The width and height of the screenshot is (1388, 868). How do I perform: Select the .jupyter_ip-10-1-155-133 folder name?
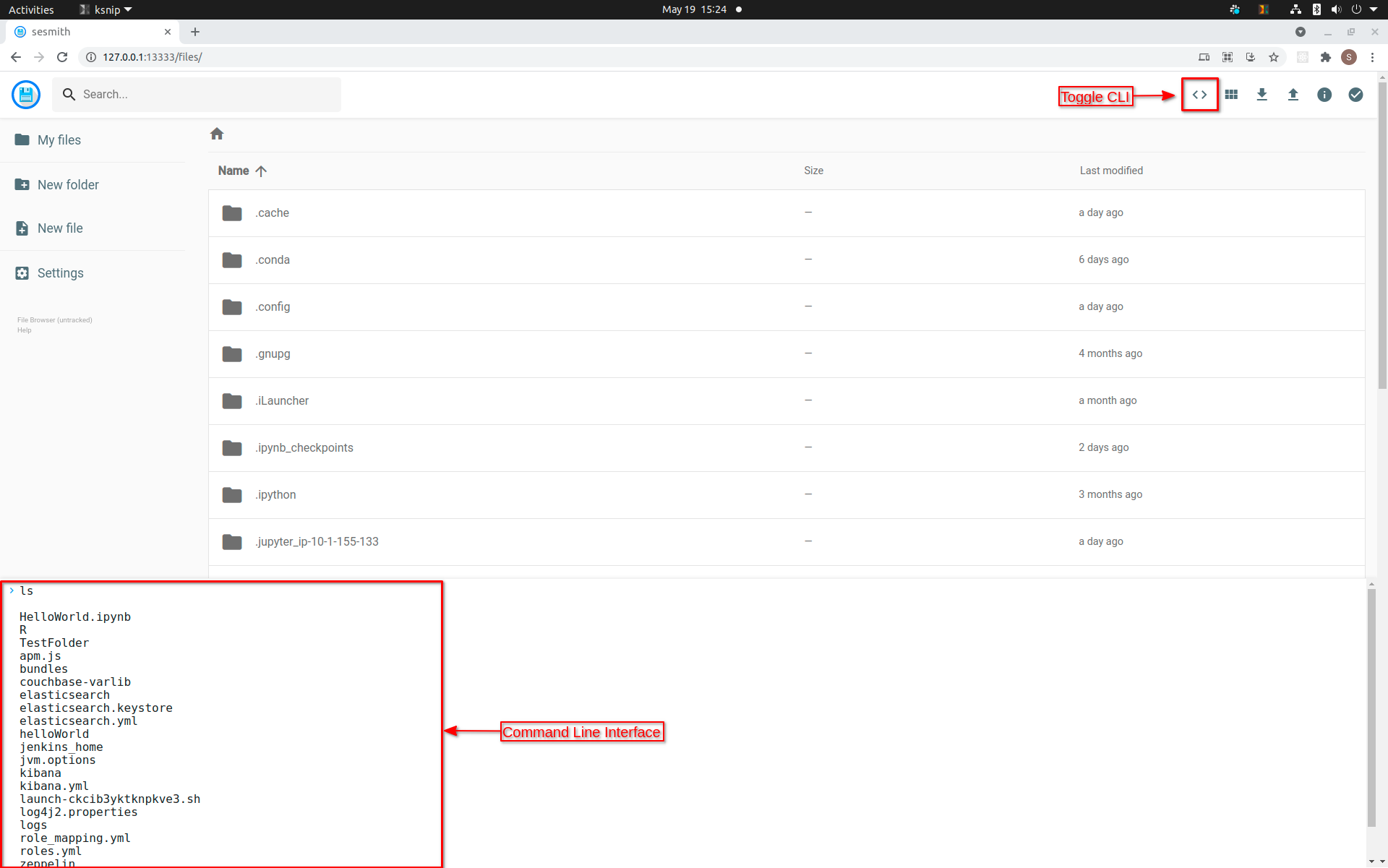[x=317, y=542]
